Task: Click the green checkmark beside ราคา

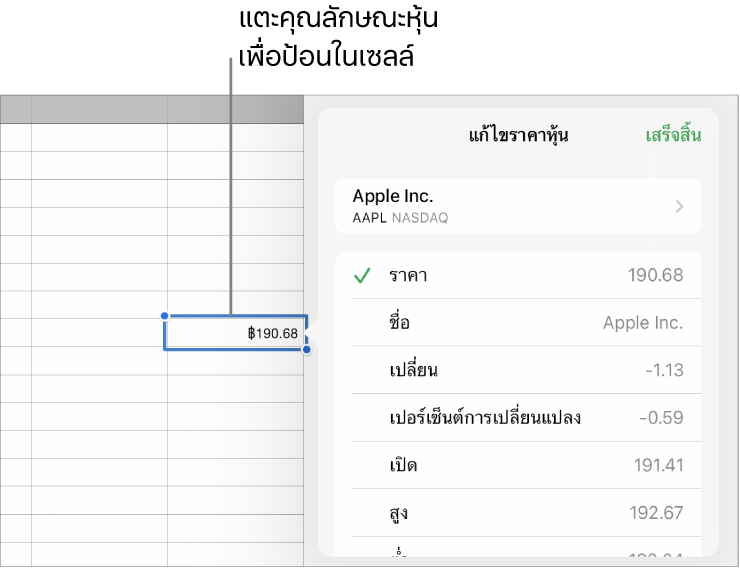Action: click(x=362, y=275)
